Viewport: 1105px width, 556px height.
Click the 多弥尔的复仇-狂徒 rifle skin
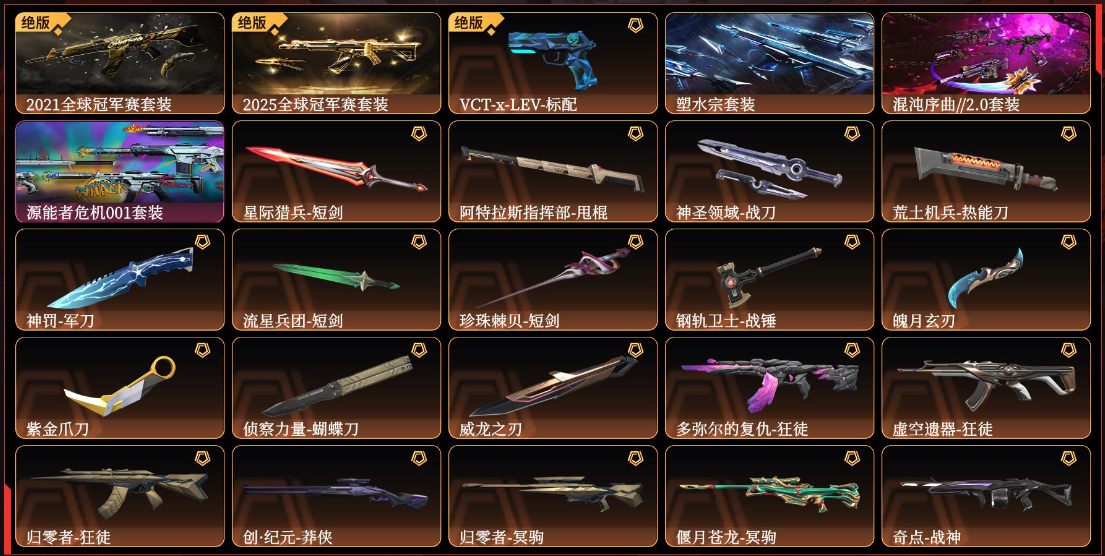click(x=770, y=388)
